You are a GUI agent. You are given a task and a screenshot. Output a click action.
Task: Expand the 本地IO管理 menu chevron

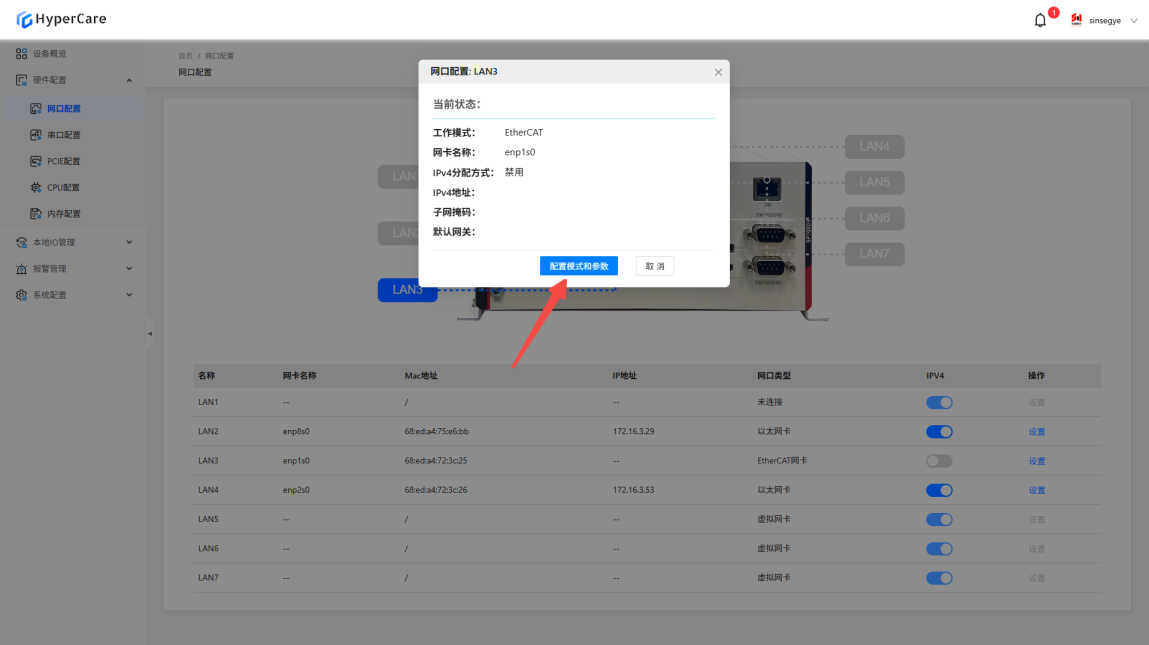(129, 243)
